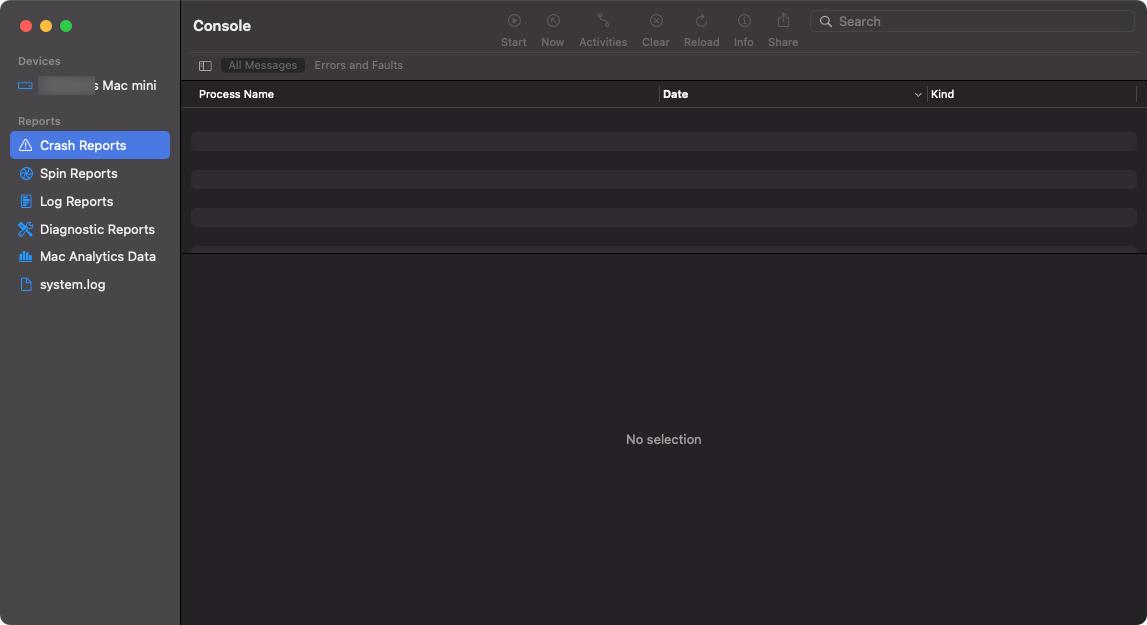Open the Activities toolbar icon
1147x625 pixels.
(603, 21)
